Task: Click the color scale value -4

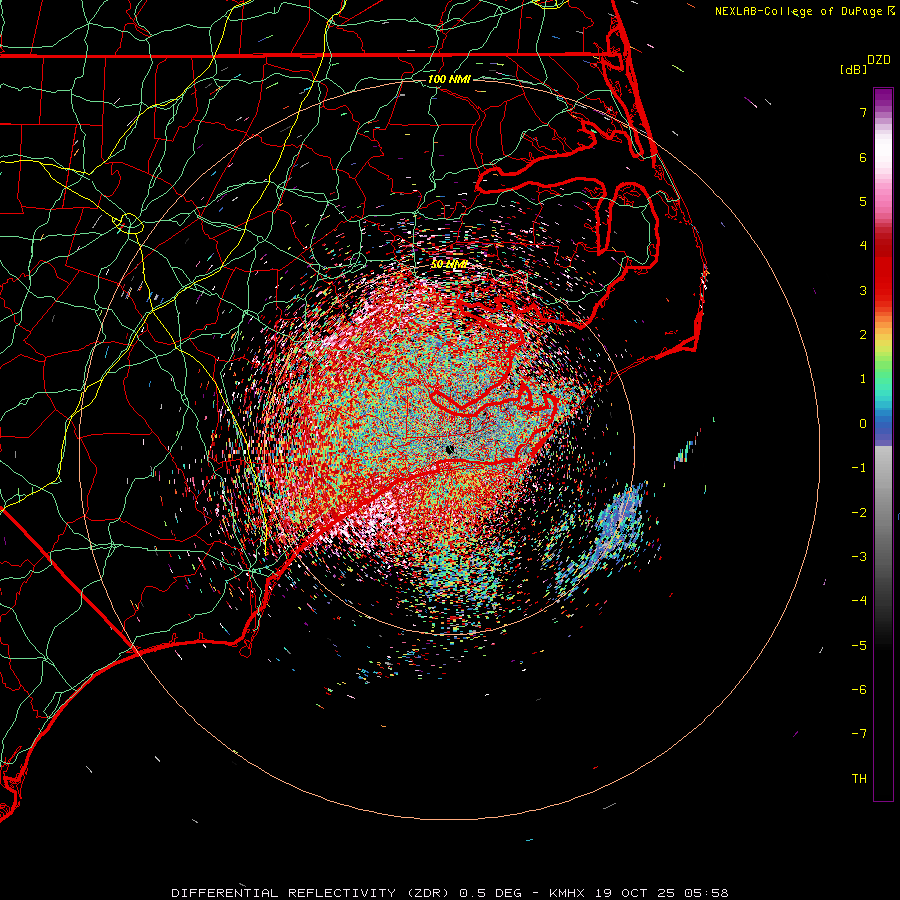Action: click(859, 601)
